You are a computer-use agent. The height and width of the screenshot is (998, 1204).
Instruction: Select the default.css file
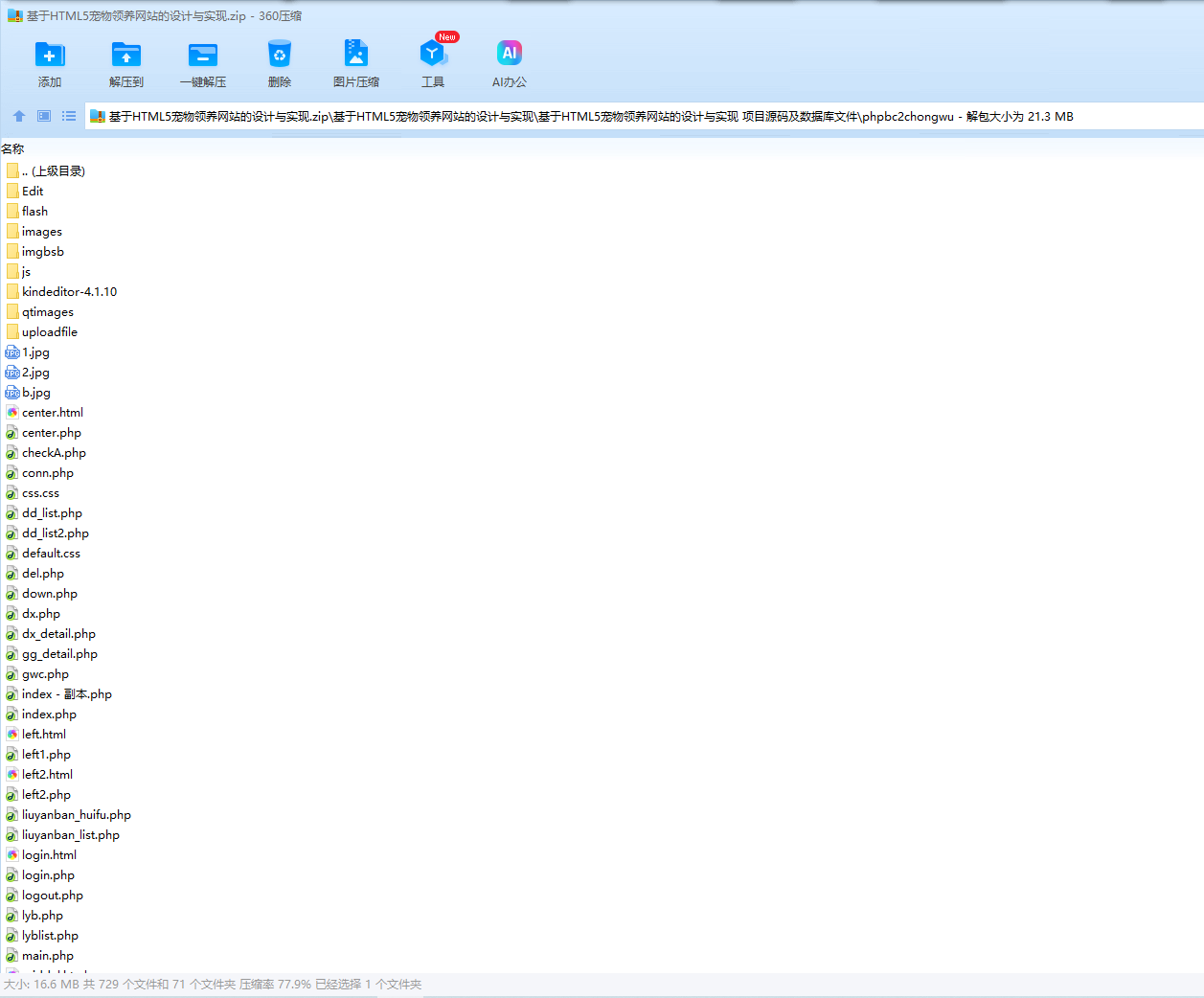tap(43, 553)
